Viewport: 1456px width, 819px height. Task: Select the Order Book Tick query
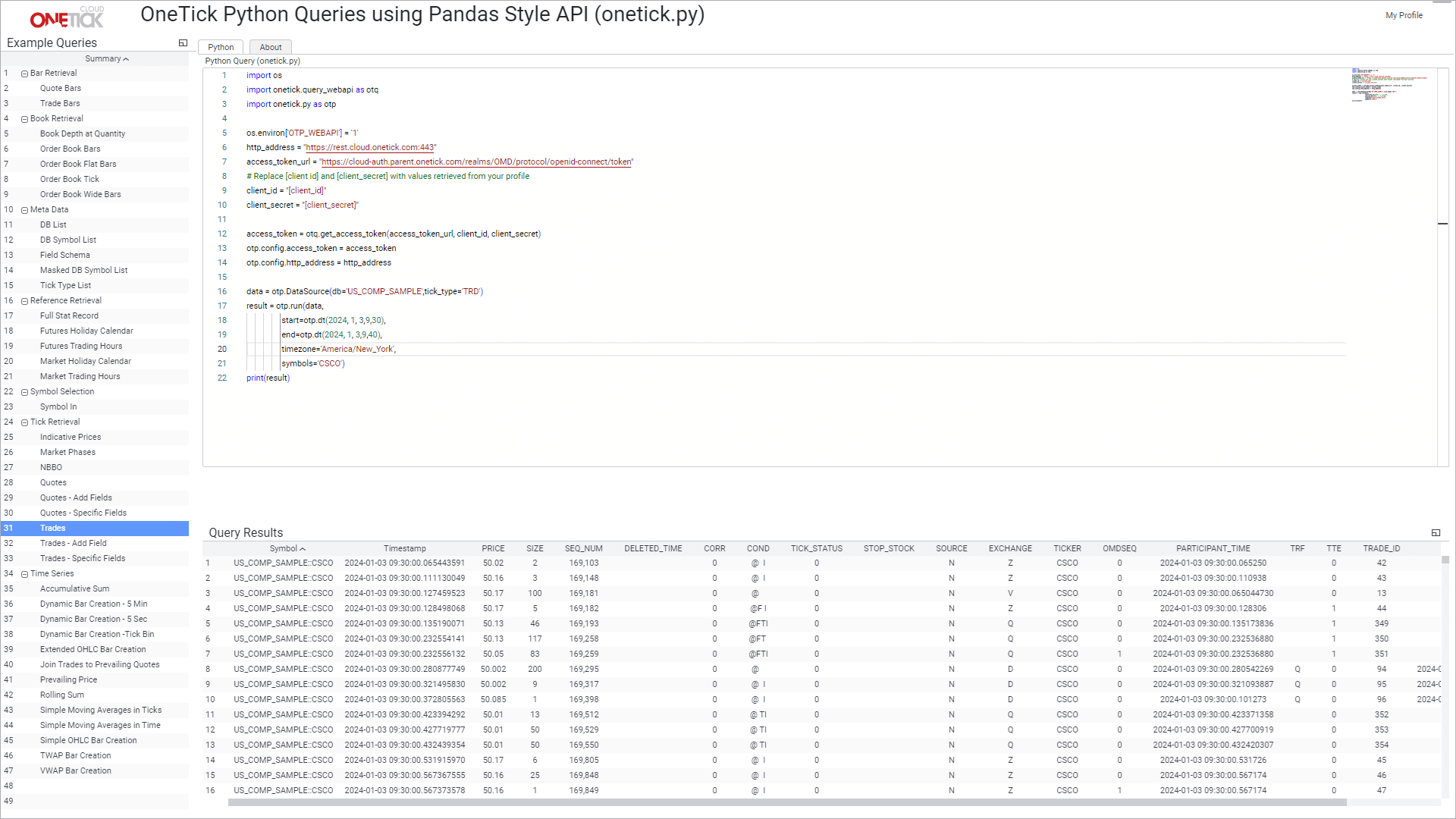point(70,179)
